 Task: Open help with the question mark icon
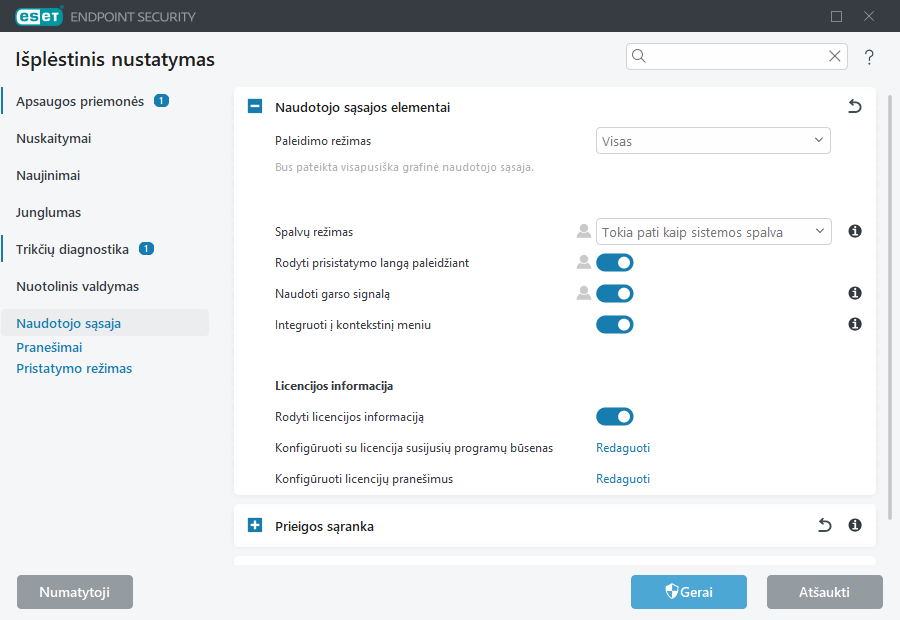tap(869, 57)
